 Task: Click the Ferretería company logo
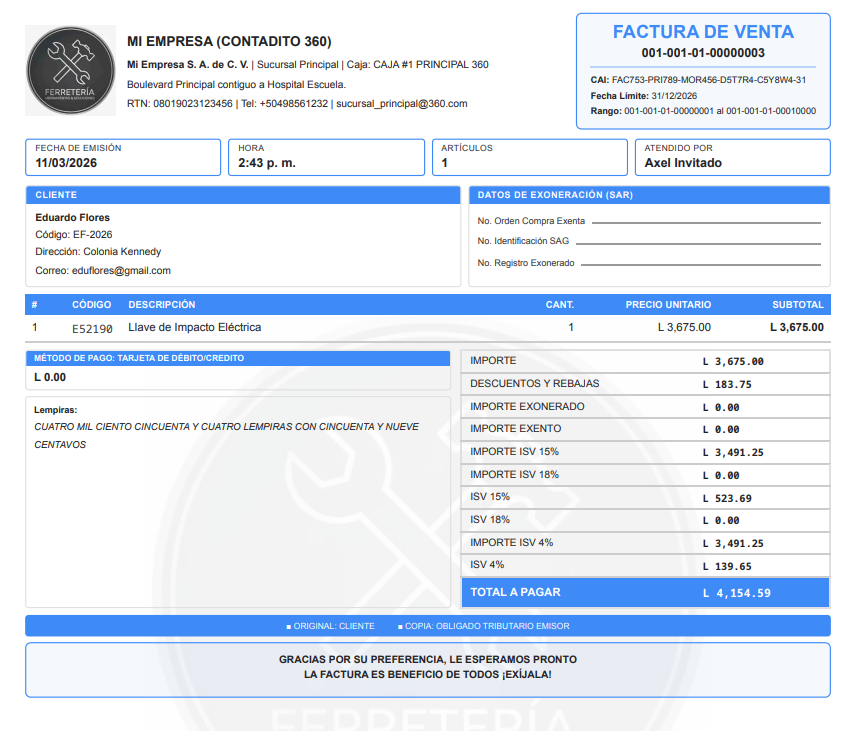(71, 71)
